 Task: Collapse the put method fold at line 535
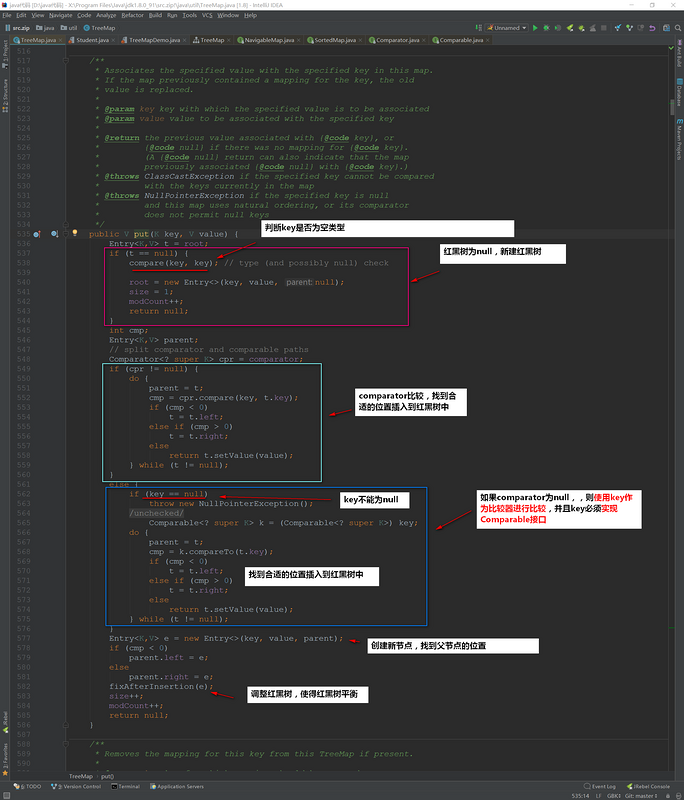[66, 234]
